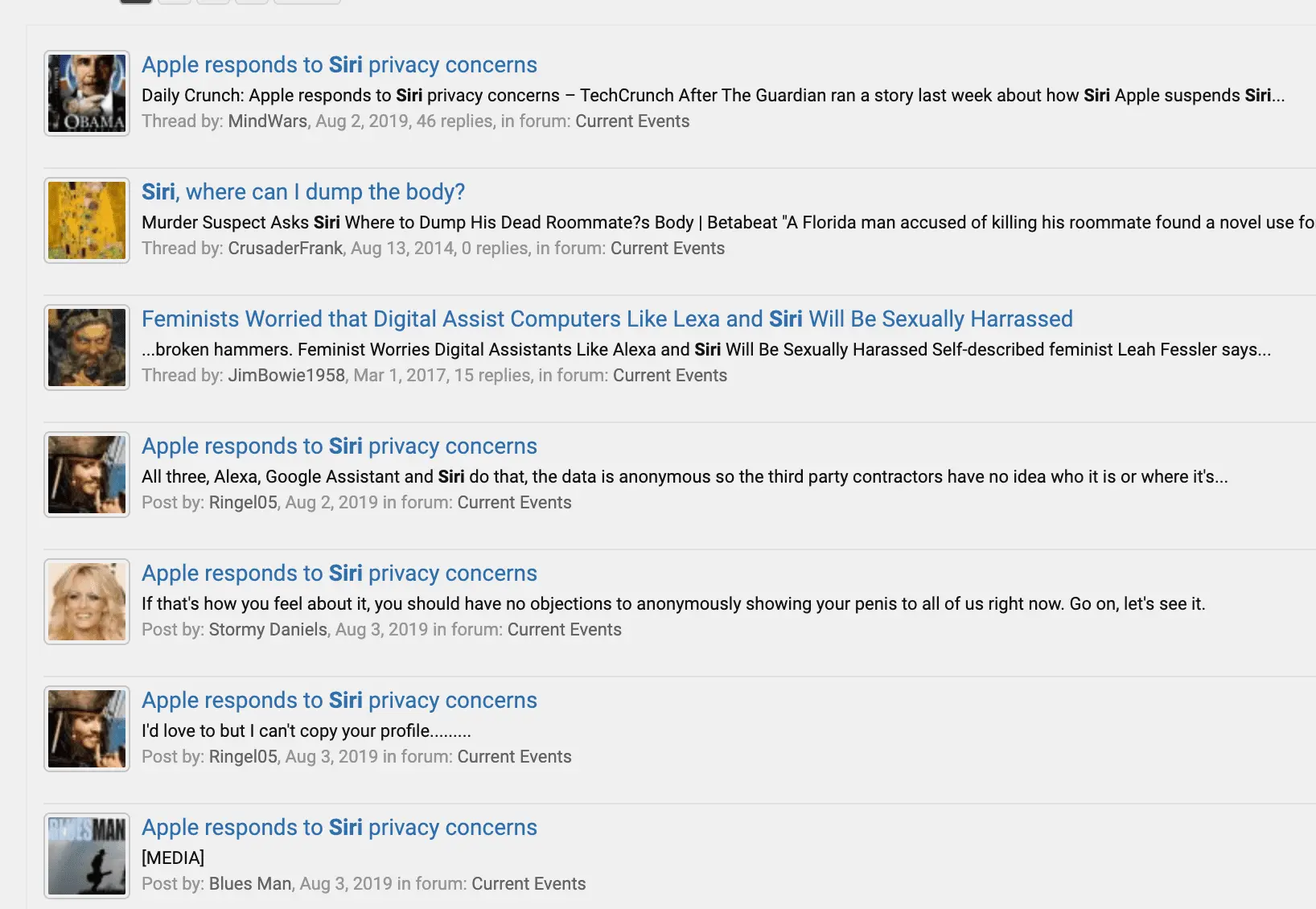Click Ringel05 username on the Aug 2 post
This screenshot has width=1316, height=909.
(x=243, y=503)
